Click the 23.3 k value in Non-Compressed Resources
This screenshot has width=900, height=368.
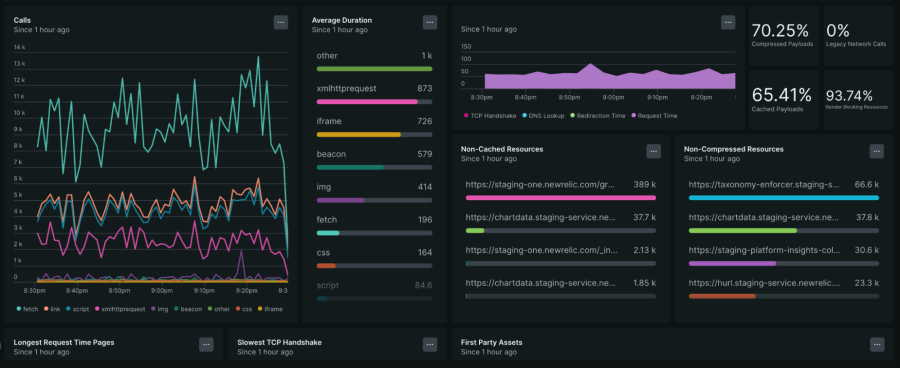tap(867, 283)
